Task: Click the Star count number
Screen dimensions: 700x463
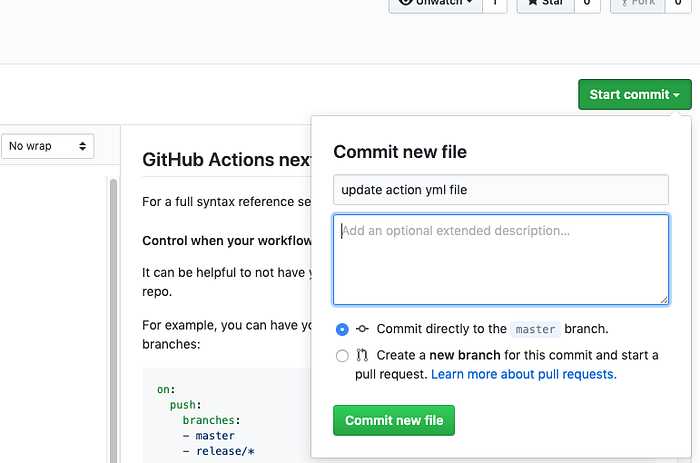Action: [x=587, y=2]
